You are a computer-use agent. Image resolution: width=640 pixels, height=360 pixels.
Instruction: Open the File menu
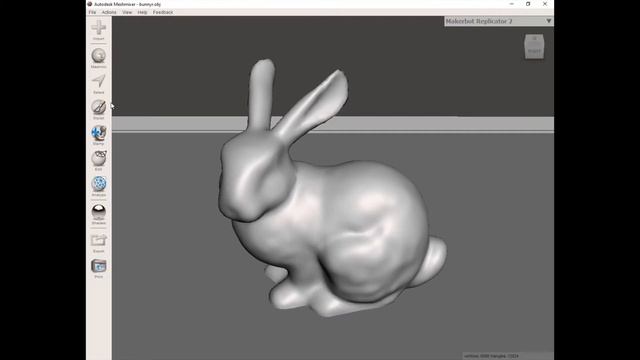[x=92, y=12]
